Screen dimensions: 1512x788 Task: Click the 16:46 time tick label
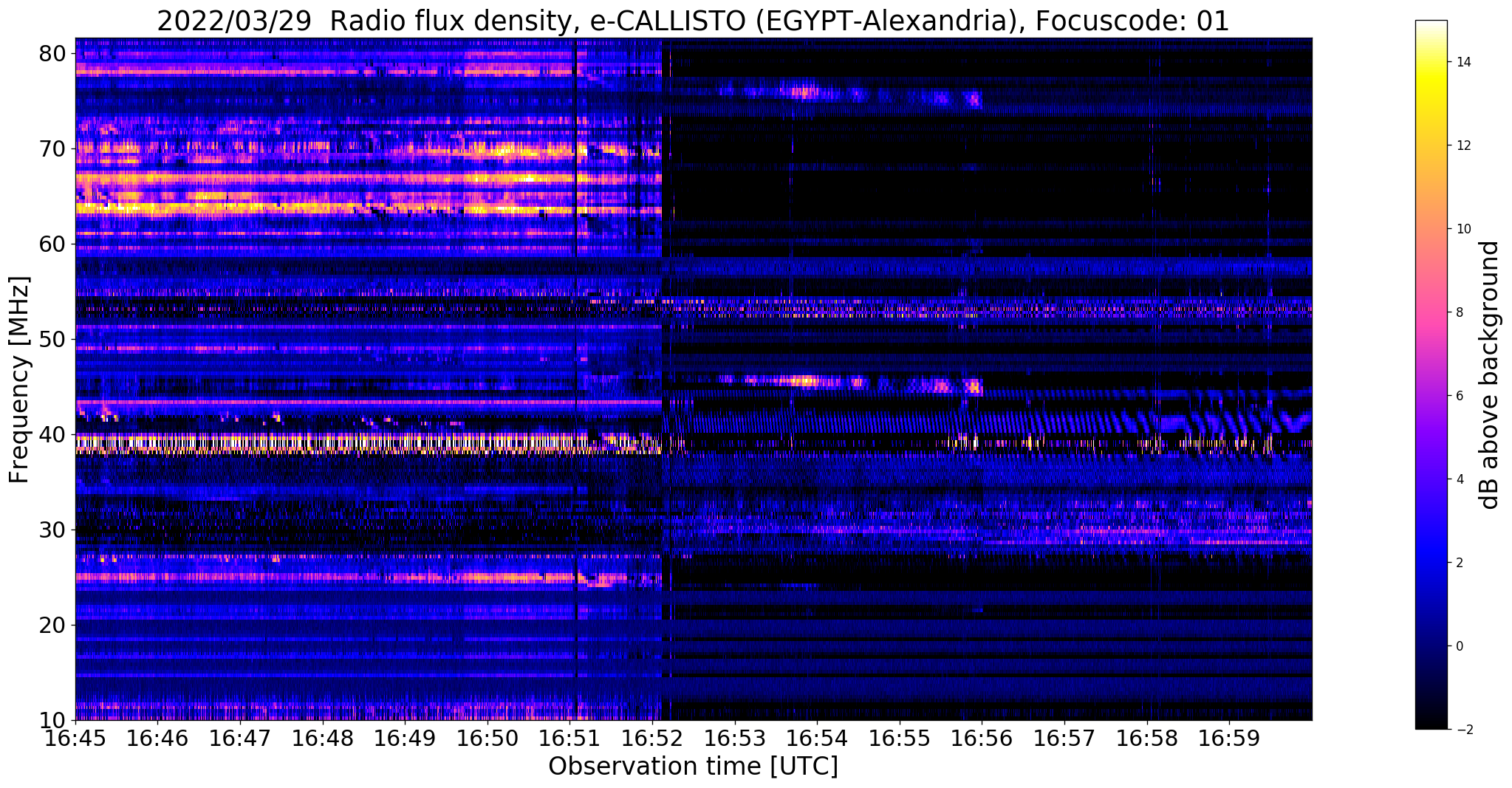(157, 738)
